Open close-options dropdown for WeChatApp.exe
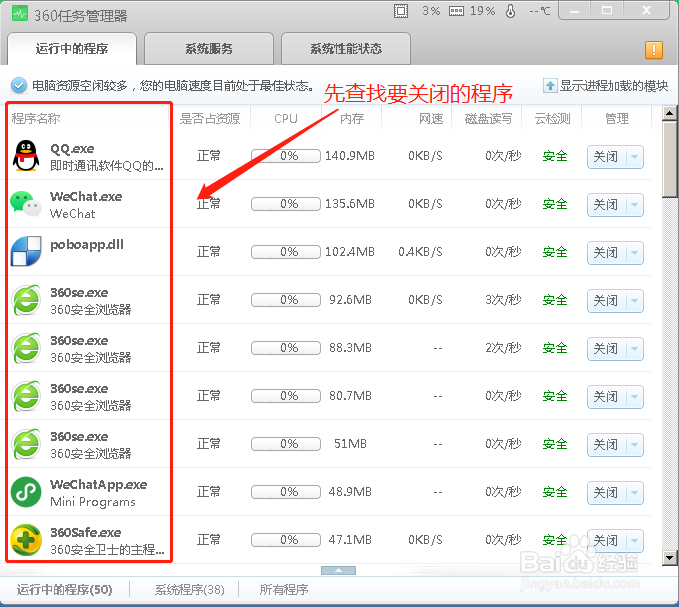Viewport: 679px width, 607px height. (634, 493)
